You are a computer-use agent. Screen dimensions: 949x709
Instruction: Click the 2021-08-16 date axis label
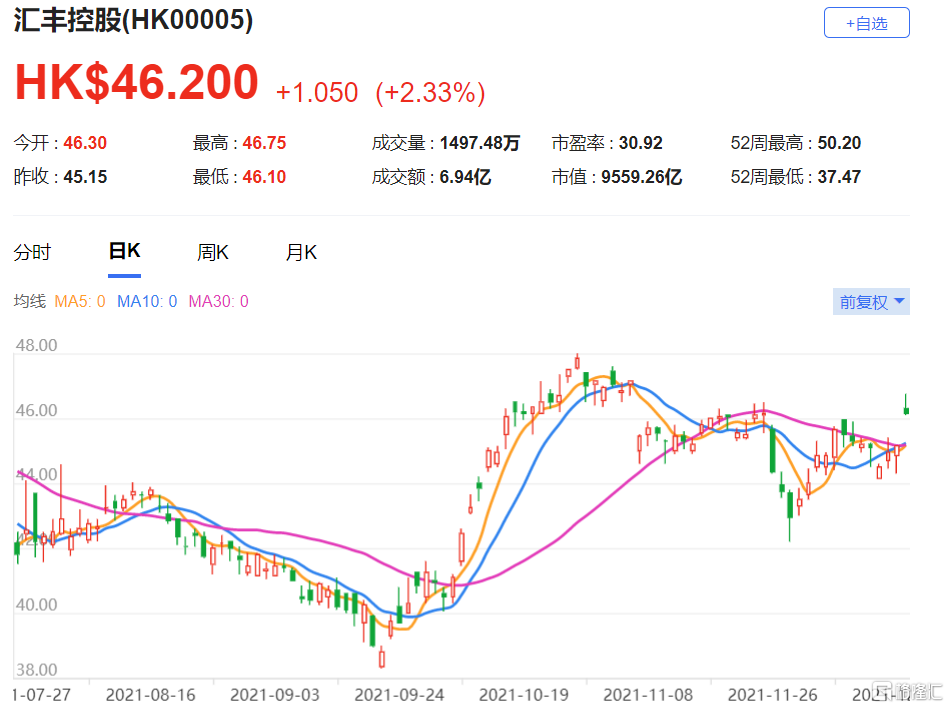click(151, 694)
